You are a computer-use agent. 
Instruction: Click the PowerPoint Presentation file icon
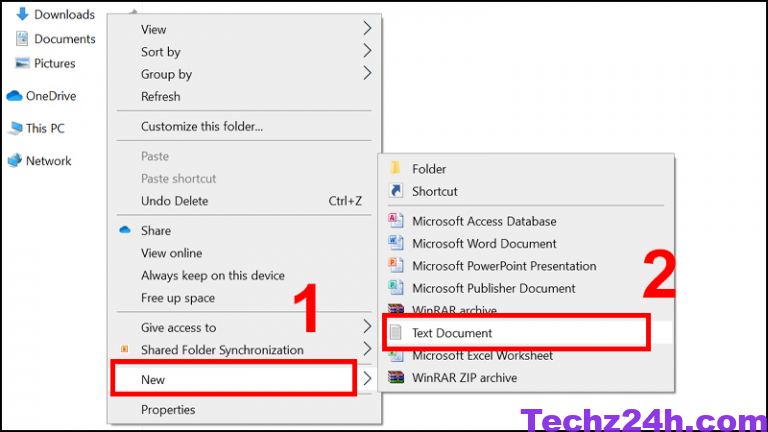396,266
